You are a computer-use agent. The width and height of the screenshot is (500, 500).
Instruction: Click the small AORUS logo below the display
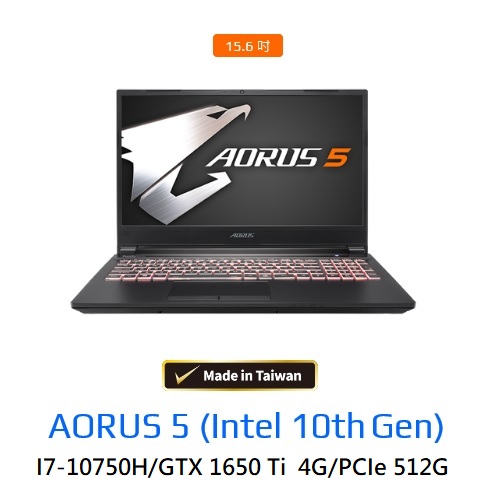(x=242, y=235)
